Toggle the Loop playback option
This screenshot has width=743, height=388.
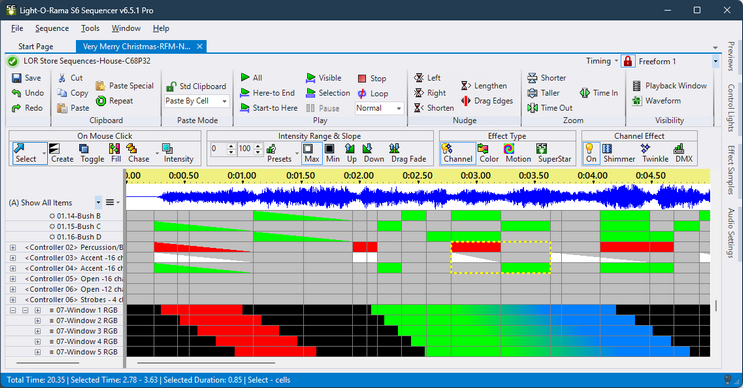coord(373,93)
